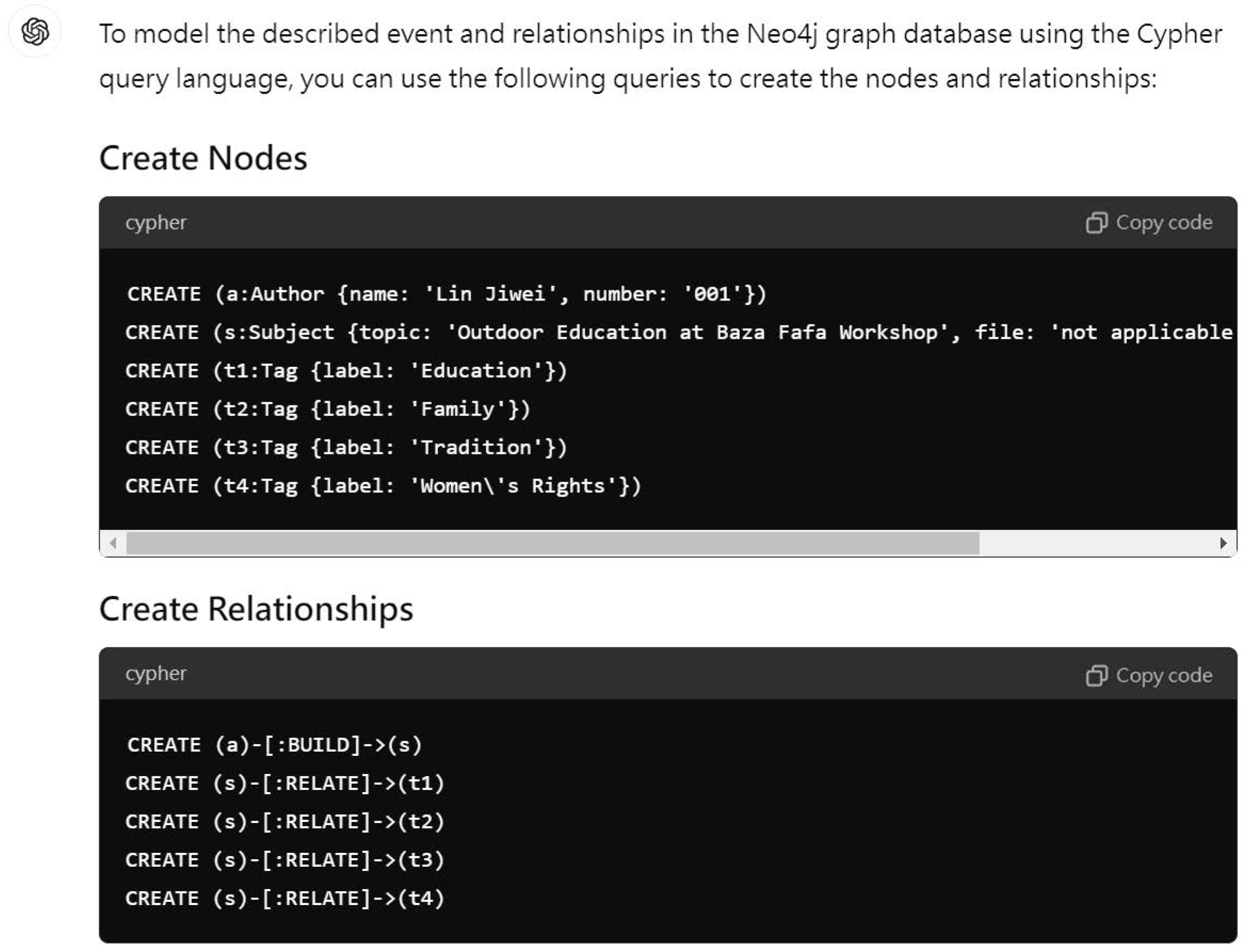Click the 'Create Relationships' heading
This screenshot has height=952, width=1244.
pyautogui.click(x=256, y=609)
